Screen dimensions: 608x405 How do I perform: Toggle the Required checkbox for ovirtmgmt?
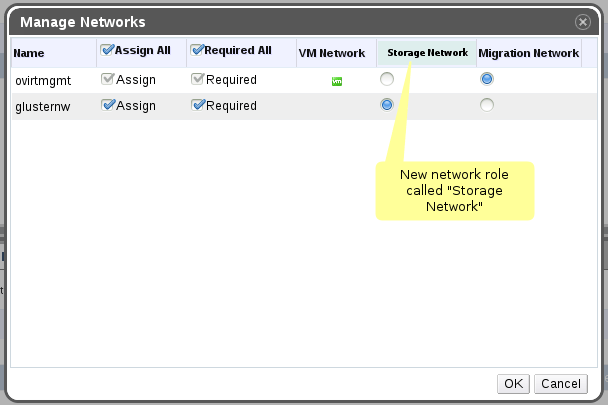point(196,80)
